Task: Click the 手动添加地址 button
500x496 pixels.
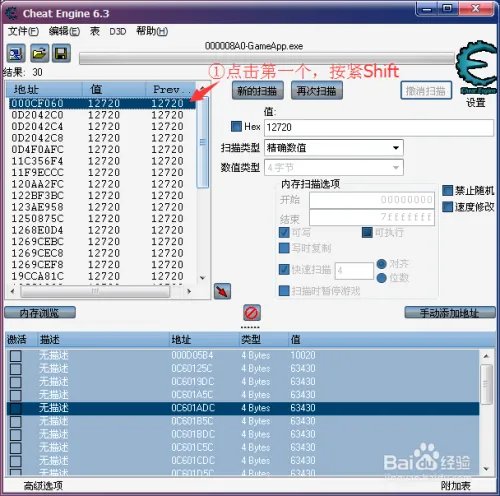Action: pyautogui.click(x=450, y=313)
